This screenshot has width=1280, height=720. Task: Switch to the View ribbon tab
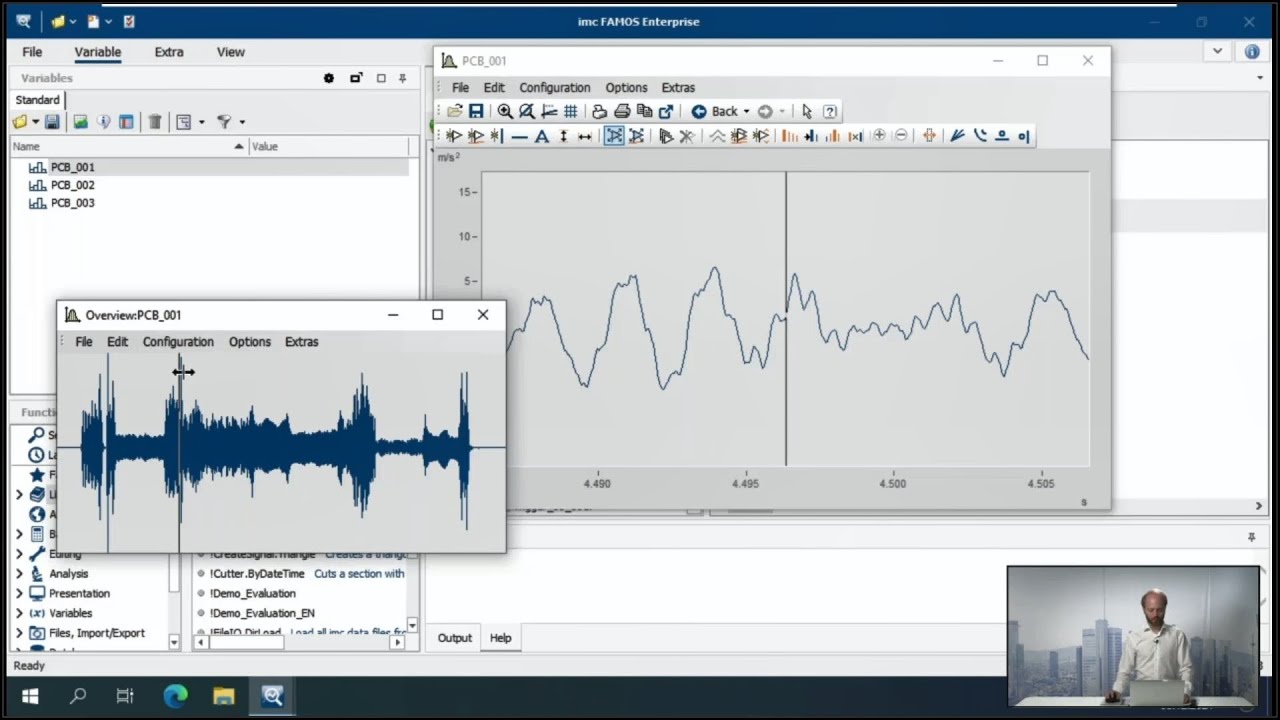coord(231,52)
